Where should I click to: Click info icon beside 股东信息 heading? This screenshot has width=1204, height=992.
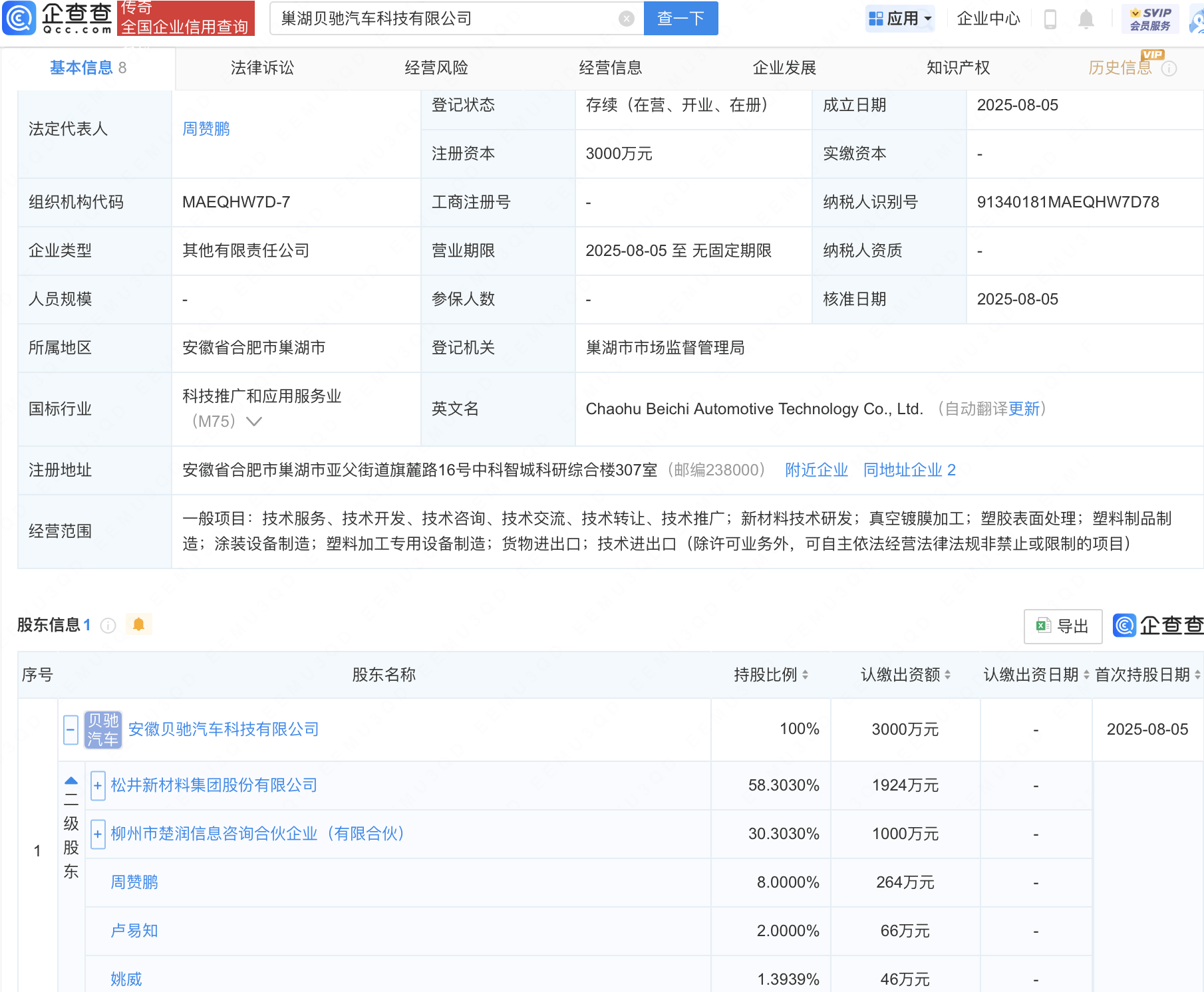click(x=108, y=626)
